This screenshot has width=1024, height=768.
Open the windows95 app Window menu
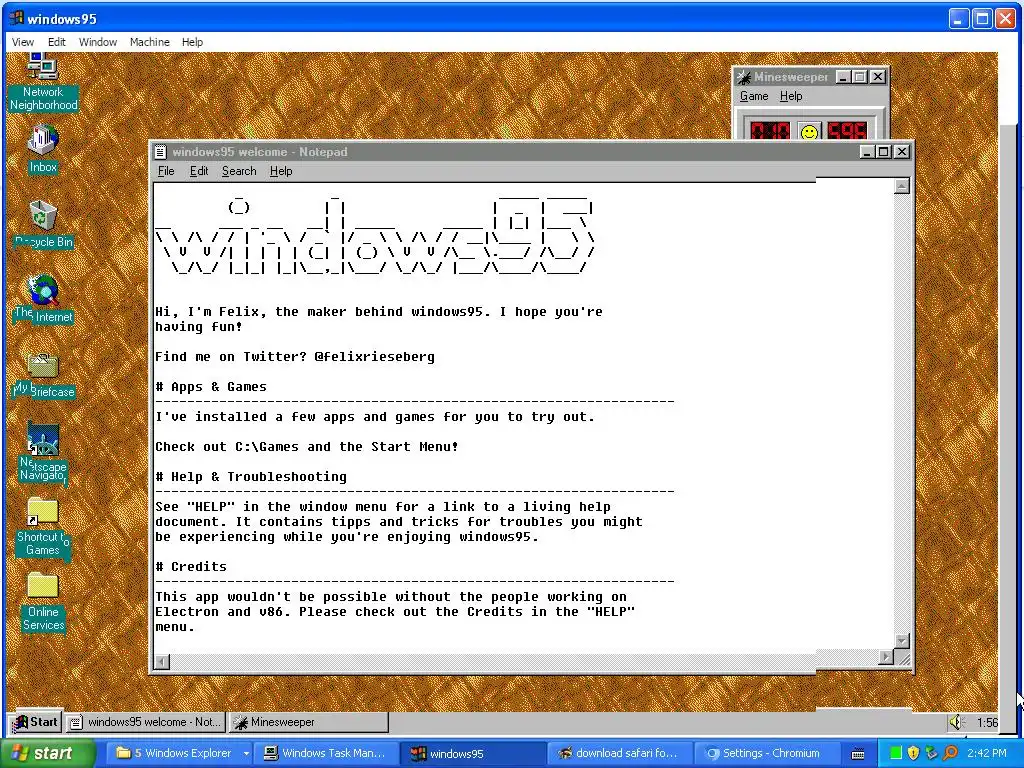[x=98, y=42]
